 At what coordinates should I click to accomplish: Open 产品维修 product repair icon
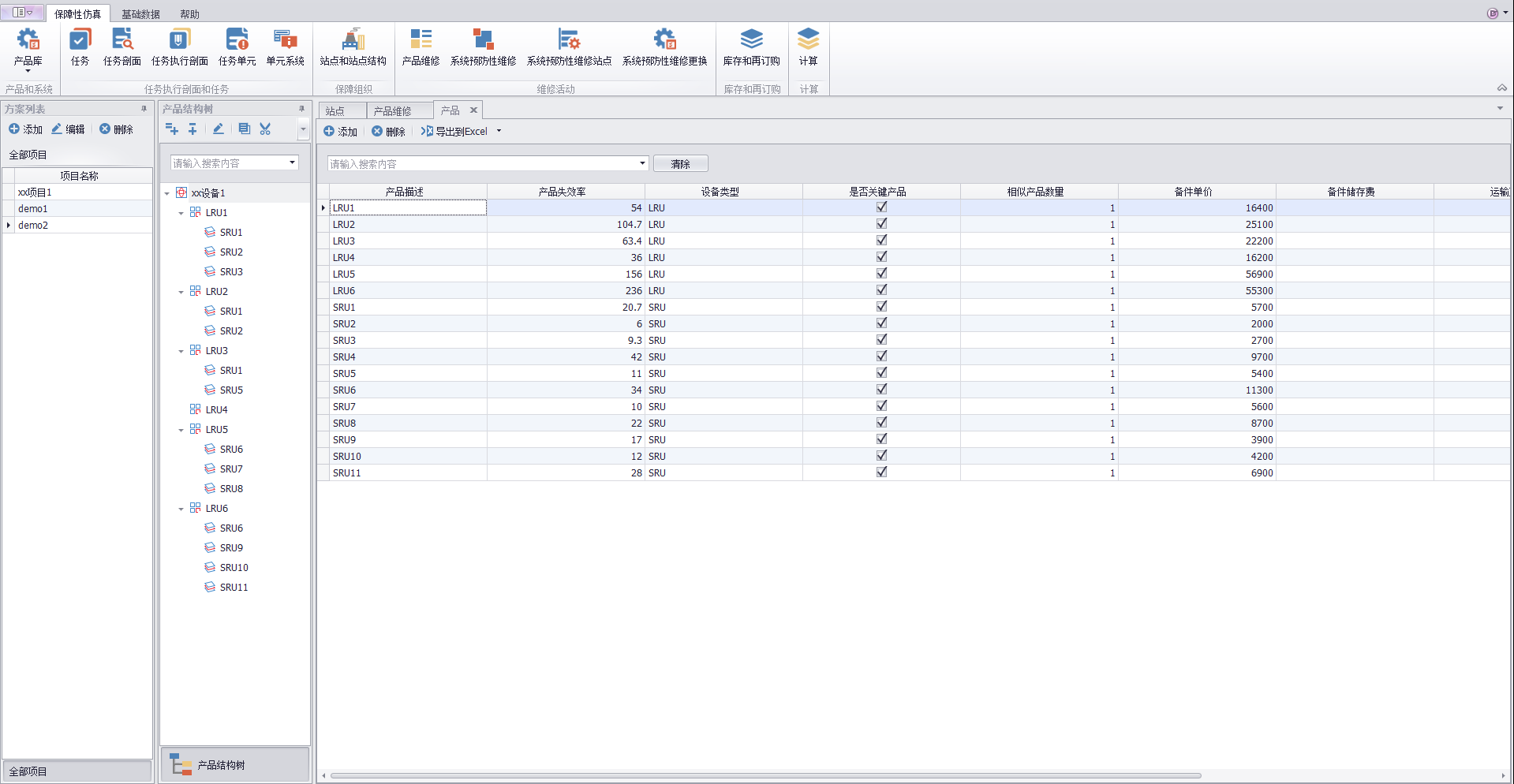pyautogui.click(x=421, y=41)
